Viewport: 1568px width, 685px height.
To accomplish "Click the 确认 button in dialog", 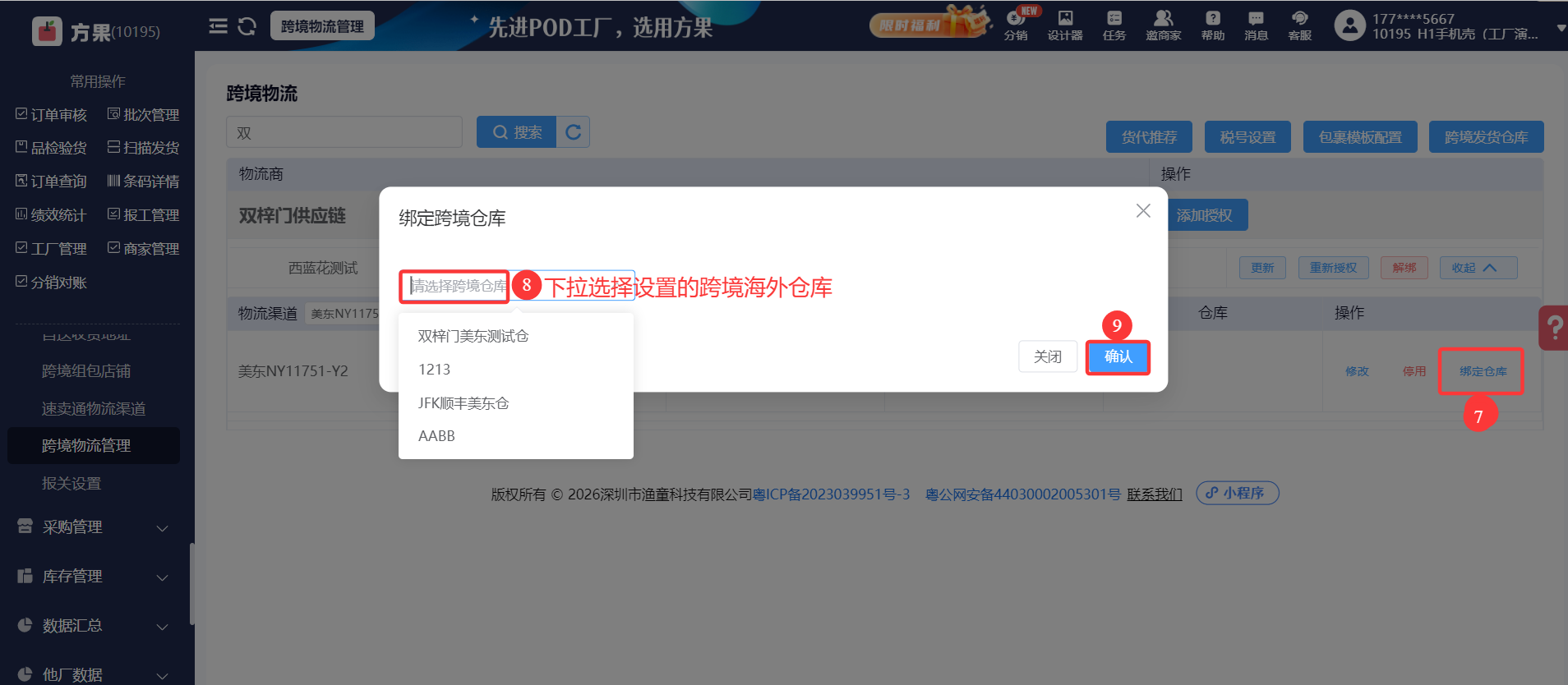I will tap(1118, 356).
